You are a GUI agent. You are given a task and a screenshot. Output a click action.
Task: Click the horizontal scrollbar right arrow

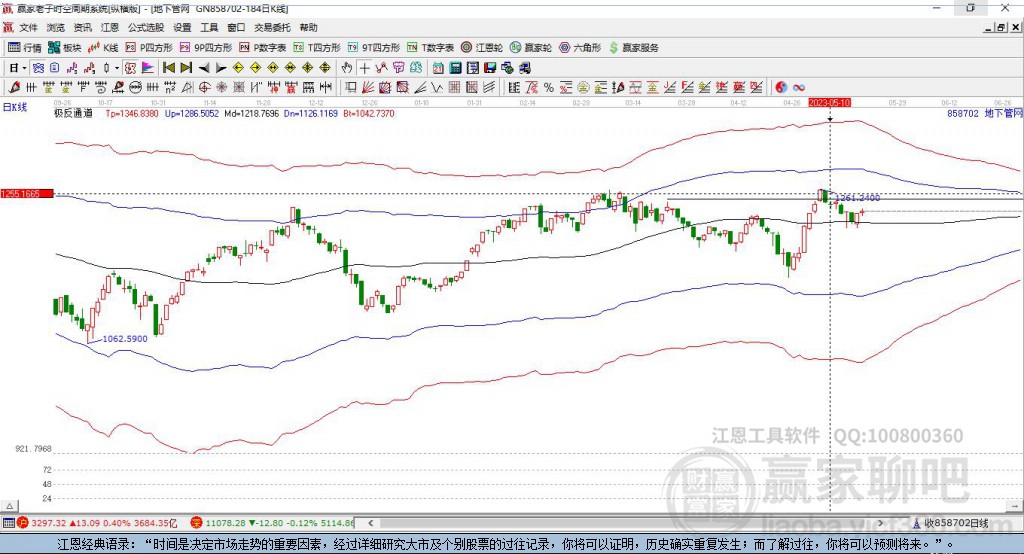(880, 523)
